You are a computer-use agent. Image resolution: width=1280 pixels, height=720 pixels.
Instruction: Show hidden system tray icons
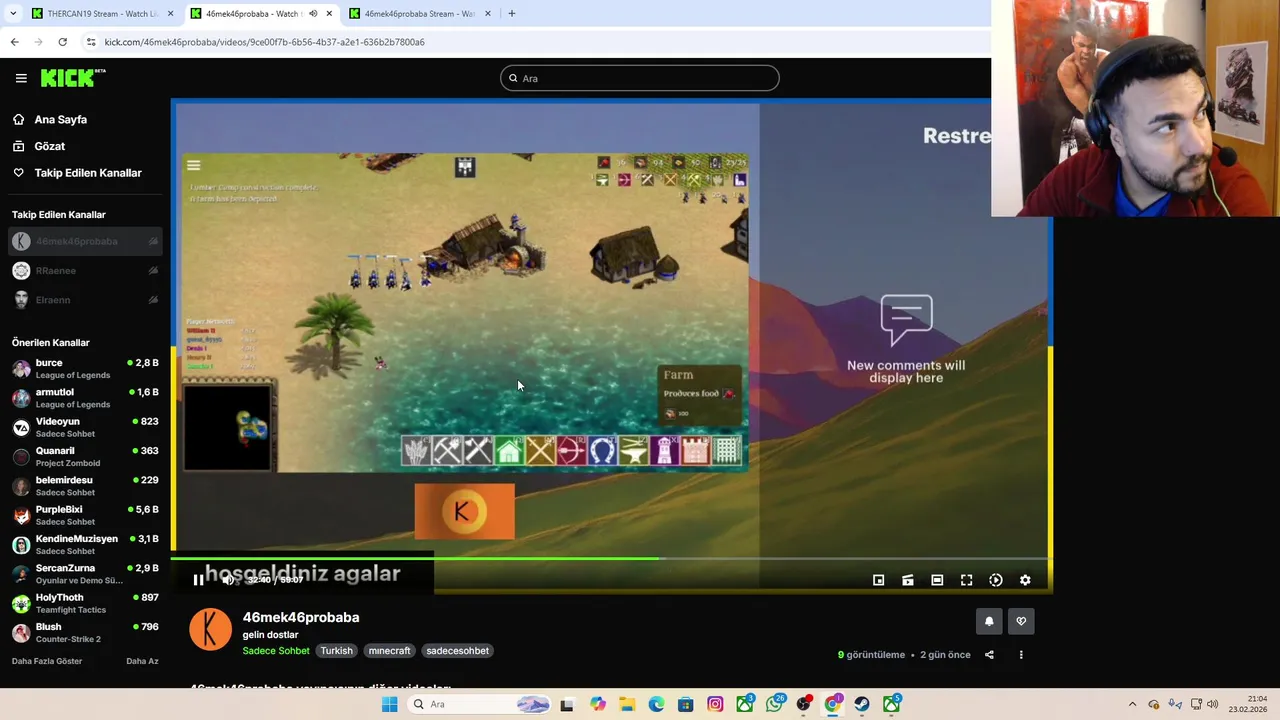(x=1132, y=704)
